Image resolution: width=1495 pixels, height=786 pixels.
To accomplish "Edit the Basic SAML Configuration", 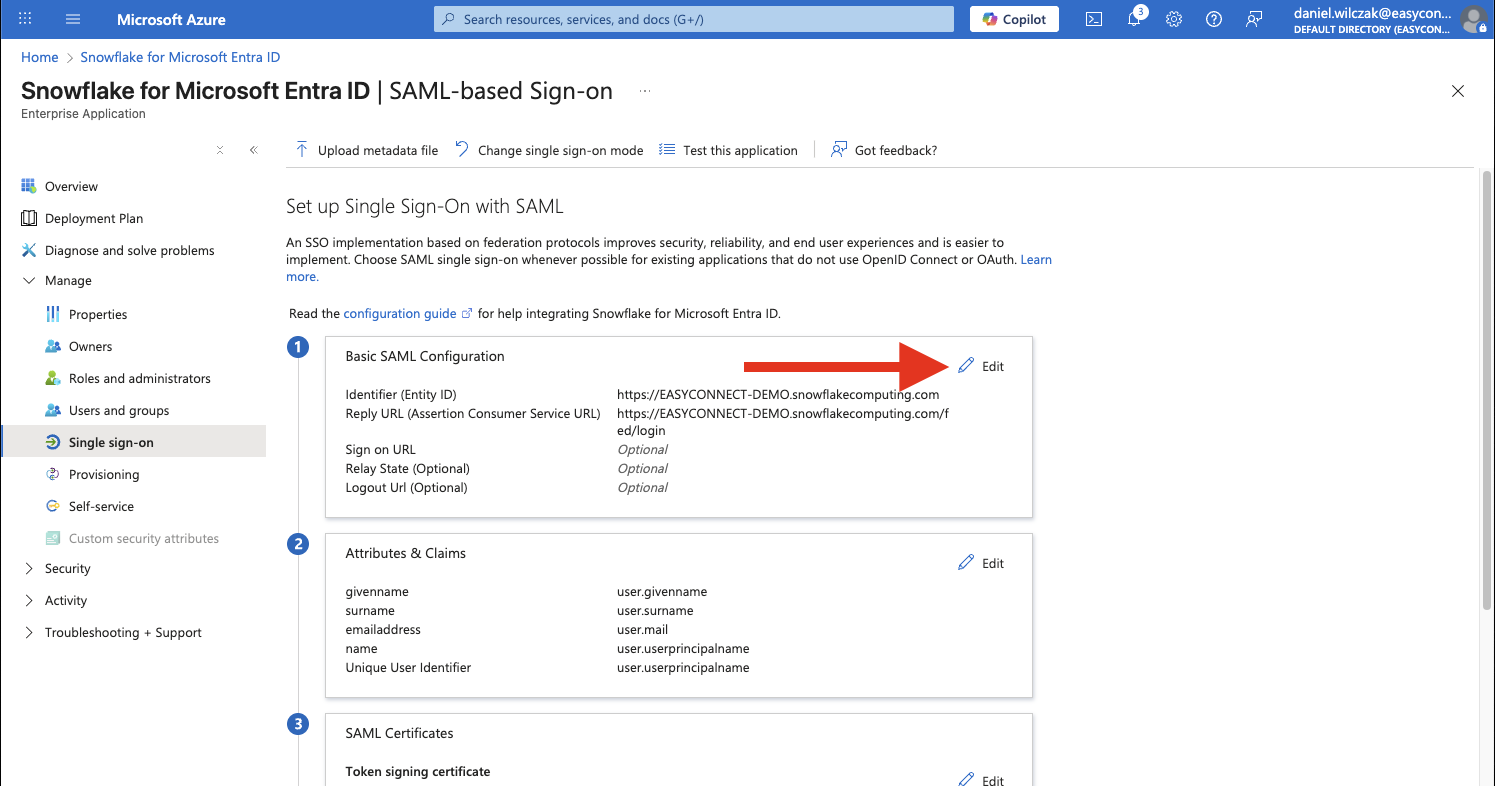I will [981, 366].
